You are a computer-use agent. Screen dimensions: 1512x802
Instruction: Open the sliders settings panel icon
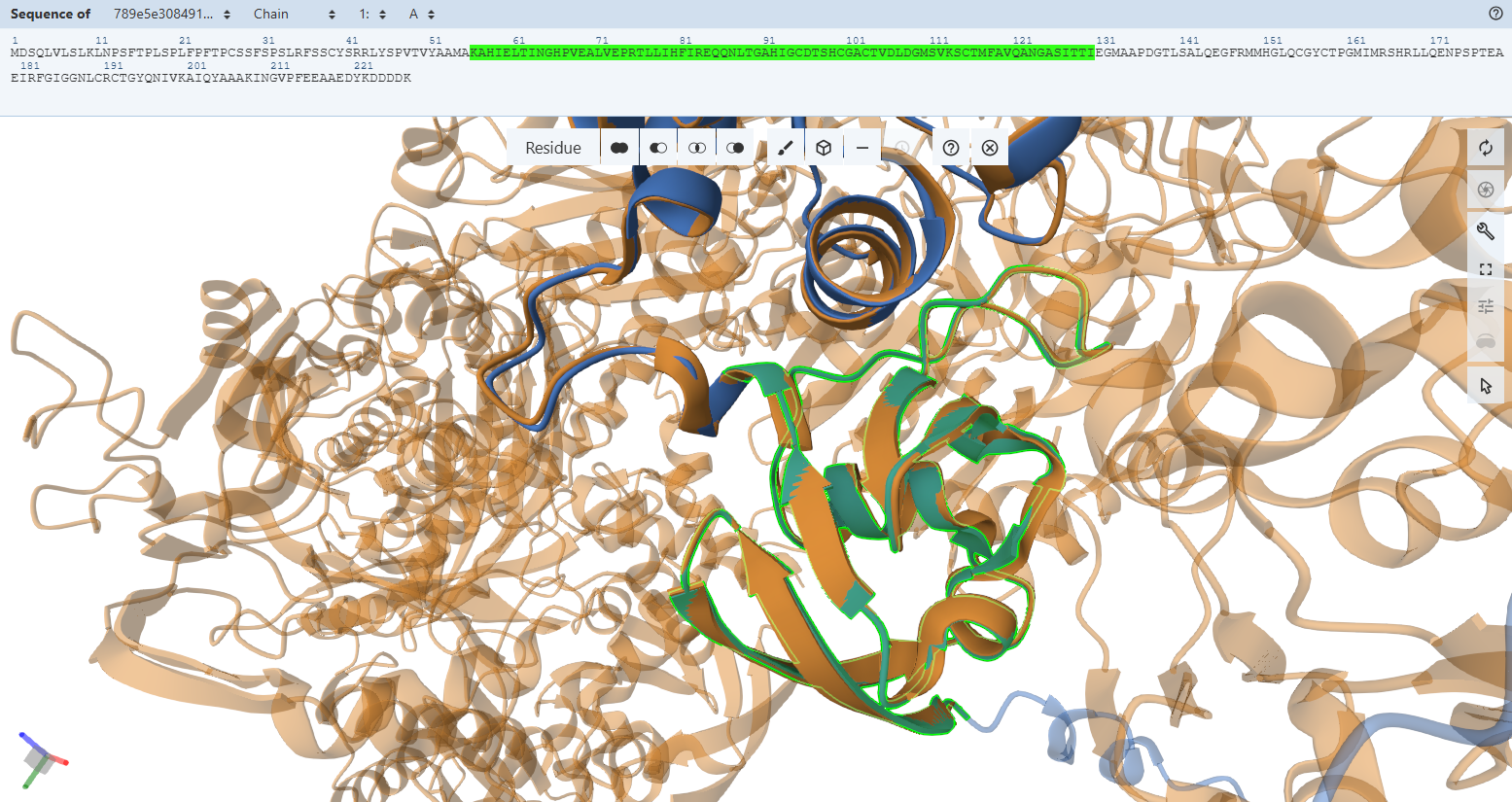pos(1486,306)
